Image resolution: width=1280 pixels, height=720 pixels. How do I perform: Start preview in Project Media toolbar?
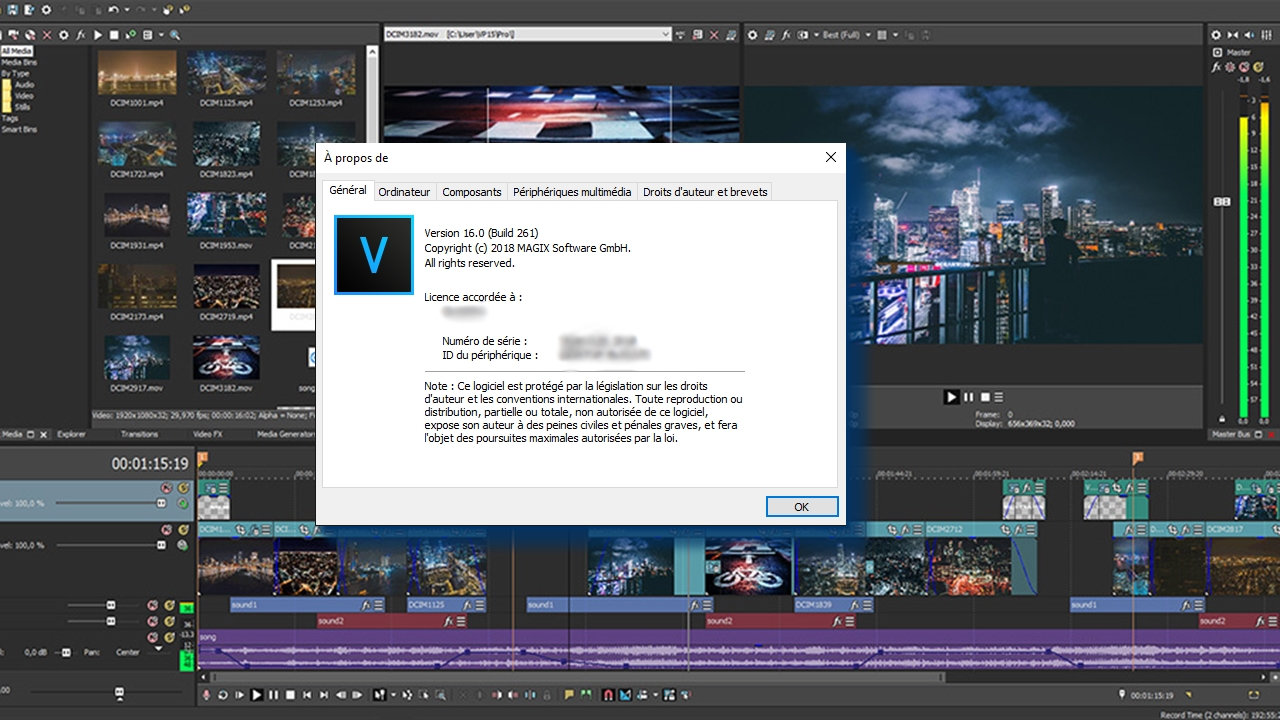98,35
